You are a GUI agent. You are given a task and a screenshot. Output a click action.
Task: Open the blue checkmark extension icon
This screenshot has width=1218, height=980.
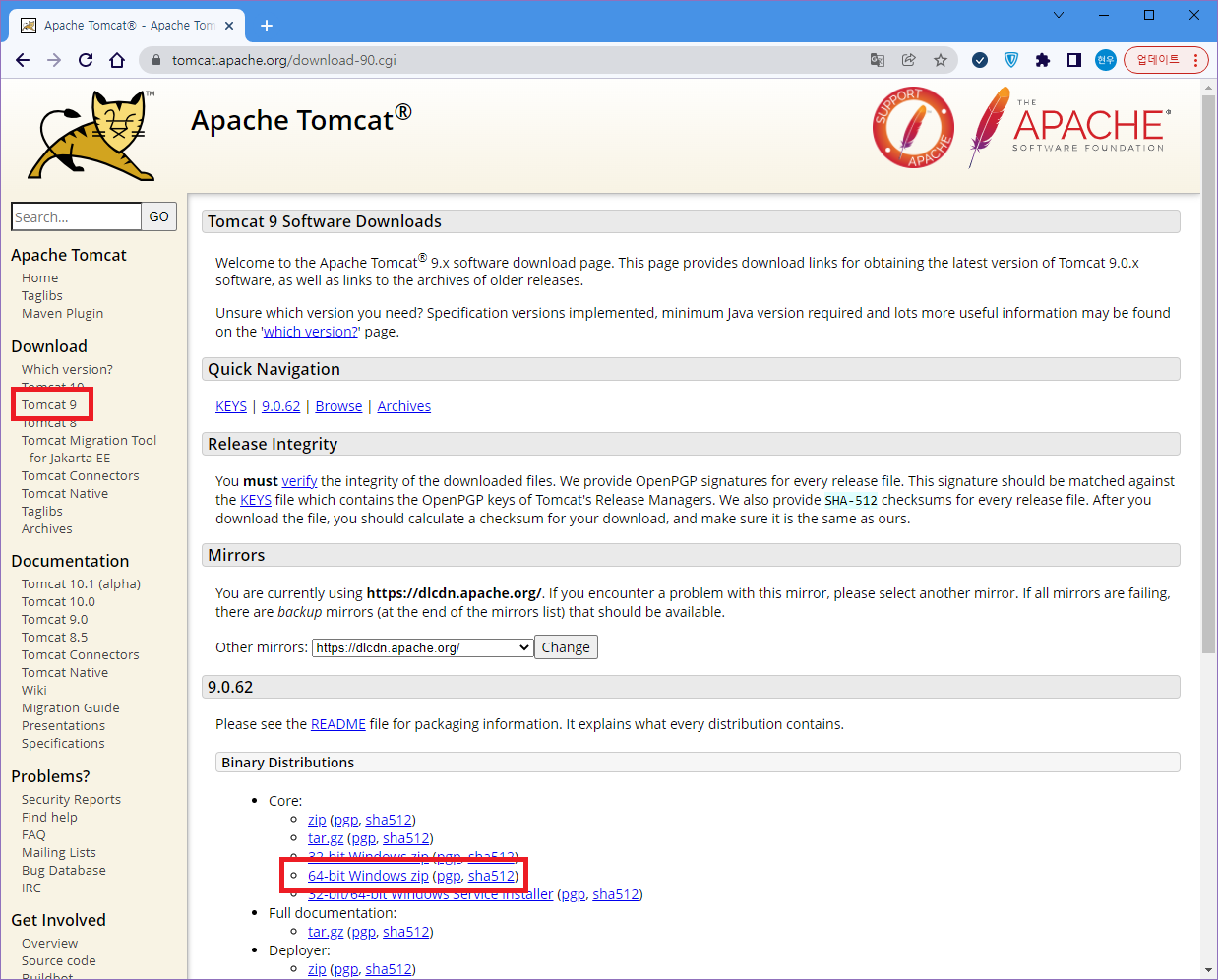(x=980, y=60)
